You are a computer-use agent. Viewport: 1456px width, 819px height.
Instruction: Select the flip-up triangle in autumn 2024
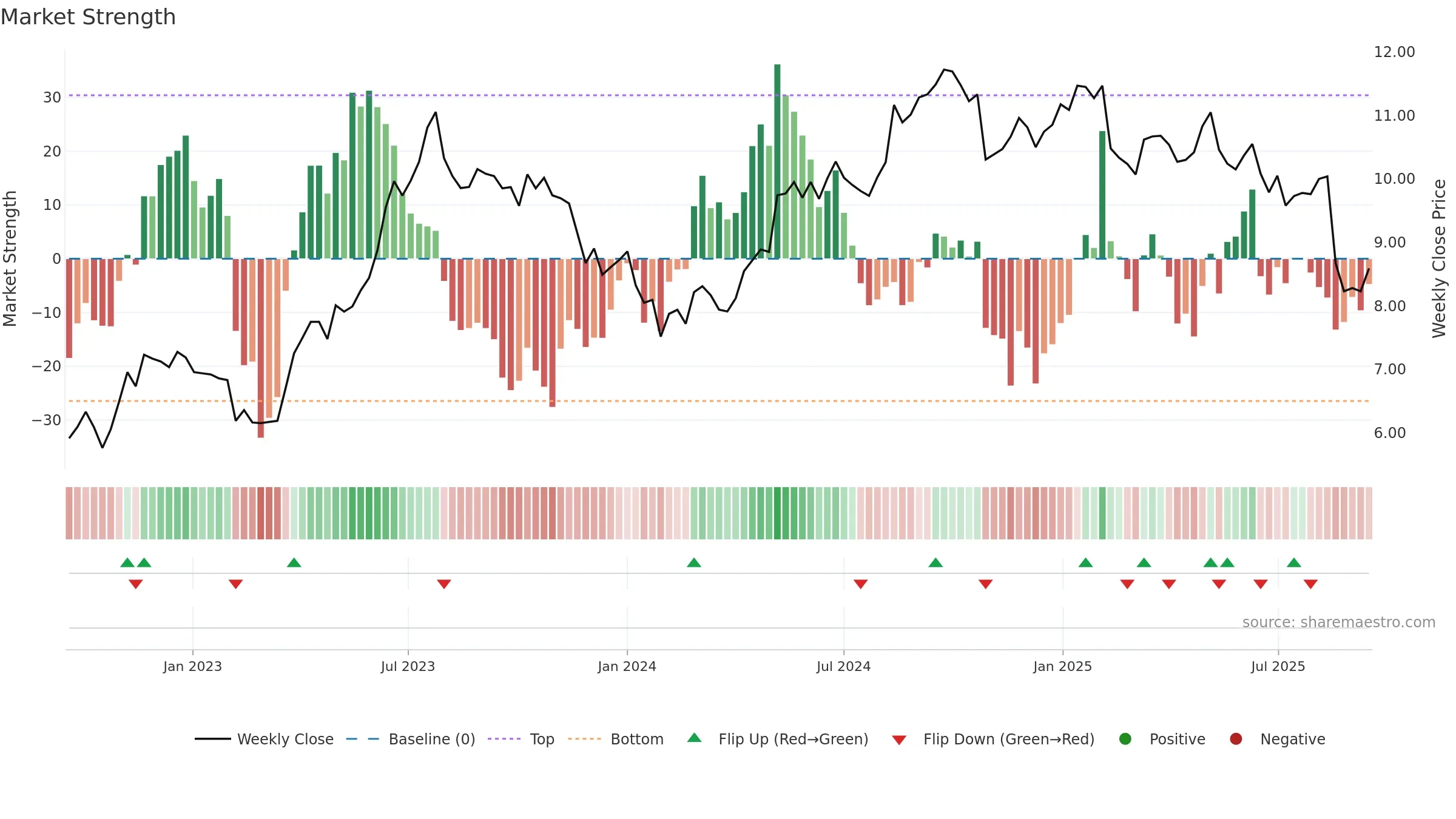click(x=935, y=562)
